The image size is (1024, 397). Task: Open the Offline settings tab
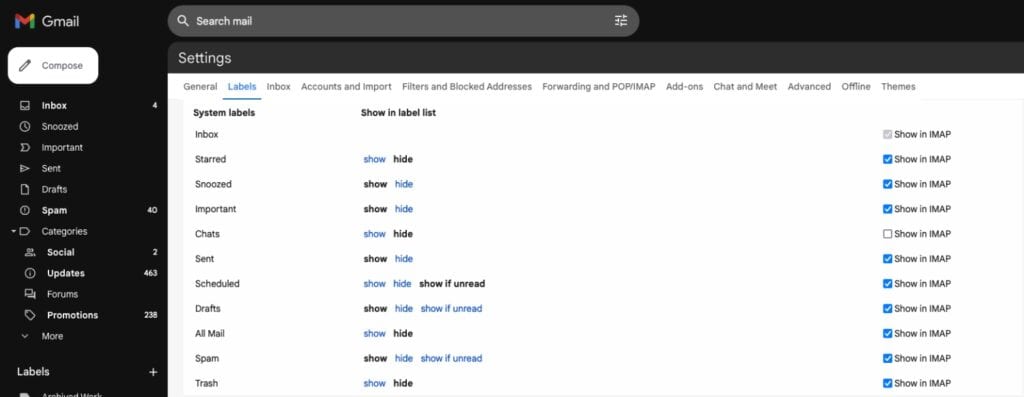(x=856, y=86)
